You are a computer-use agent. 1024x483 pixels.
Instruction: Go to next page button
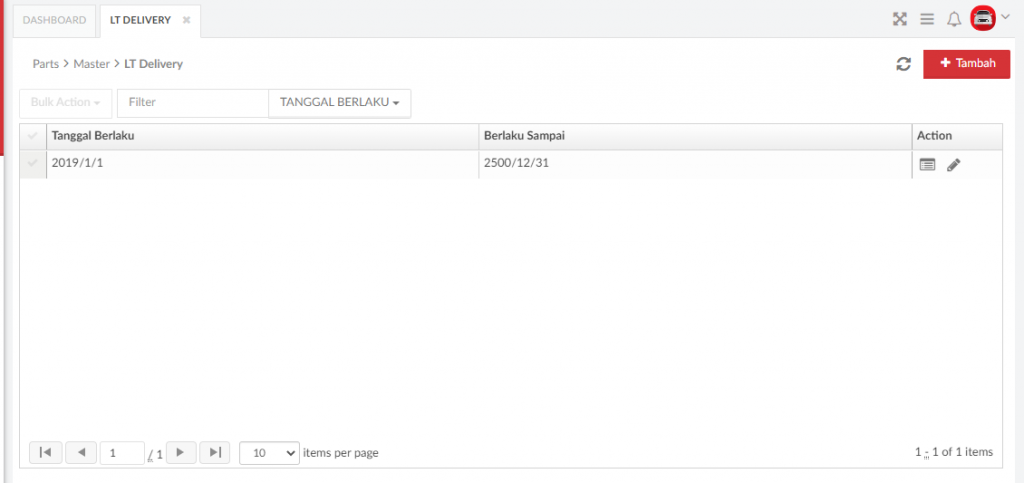point(182,452)
